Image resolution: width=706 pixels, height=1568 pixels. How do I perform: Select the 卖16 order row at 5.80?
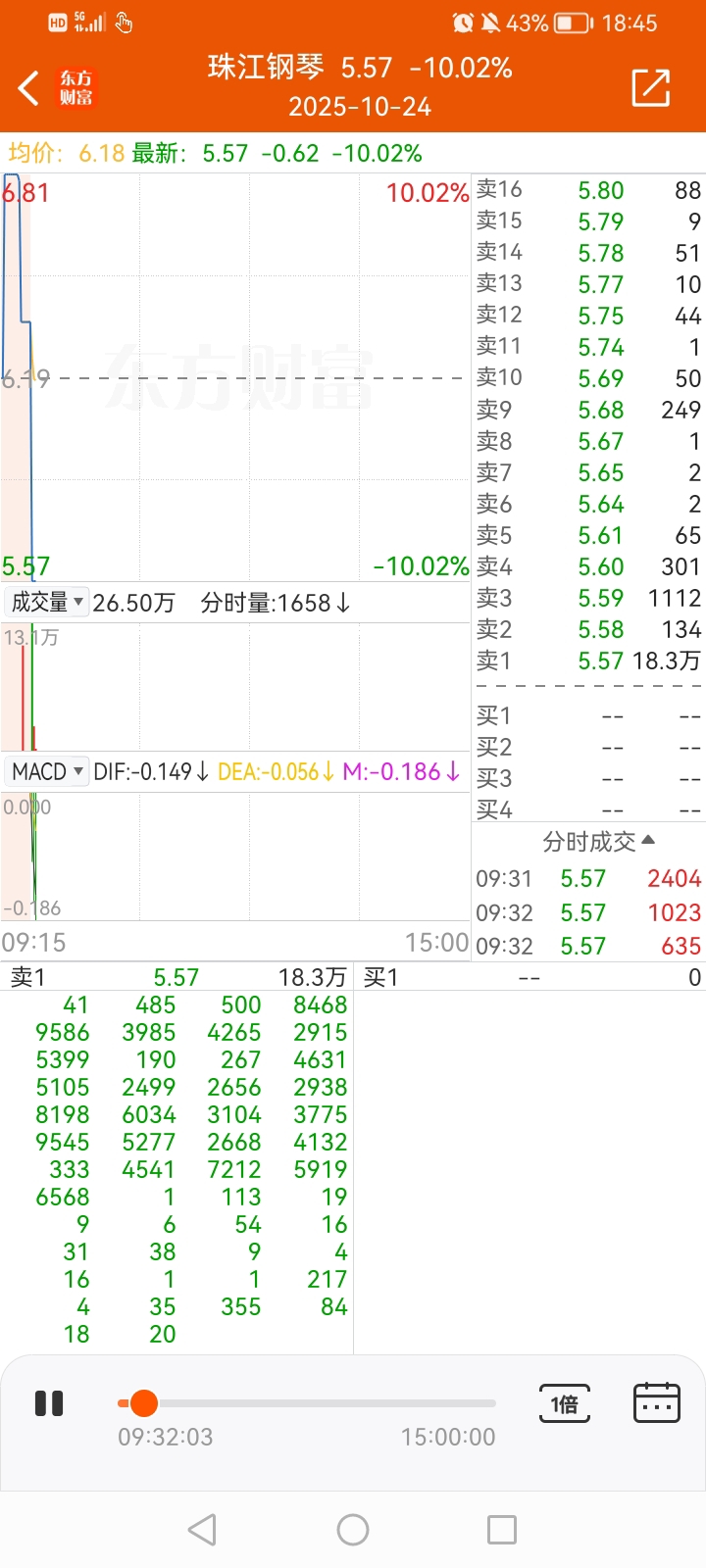(x=588, y=190)
